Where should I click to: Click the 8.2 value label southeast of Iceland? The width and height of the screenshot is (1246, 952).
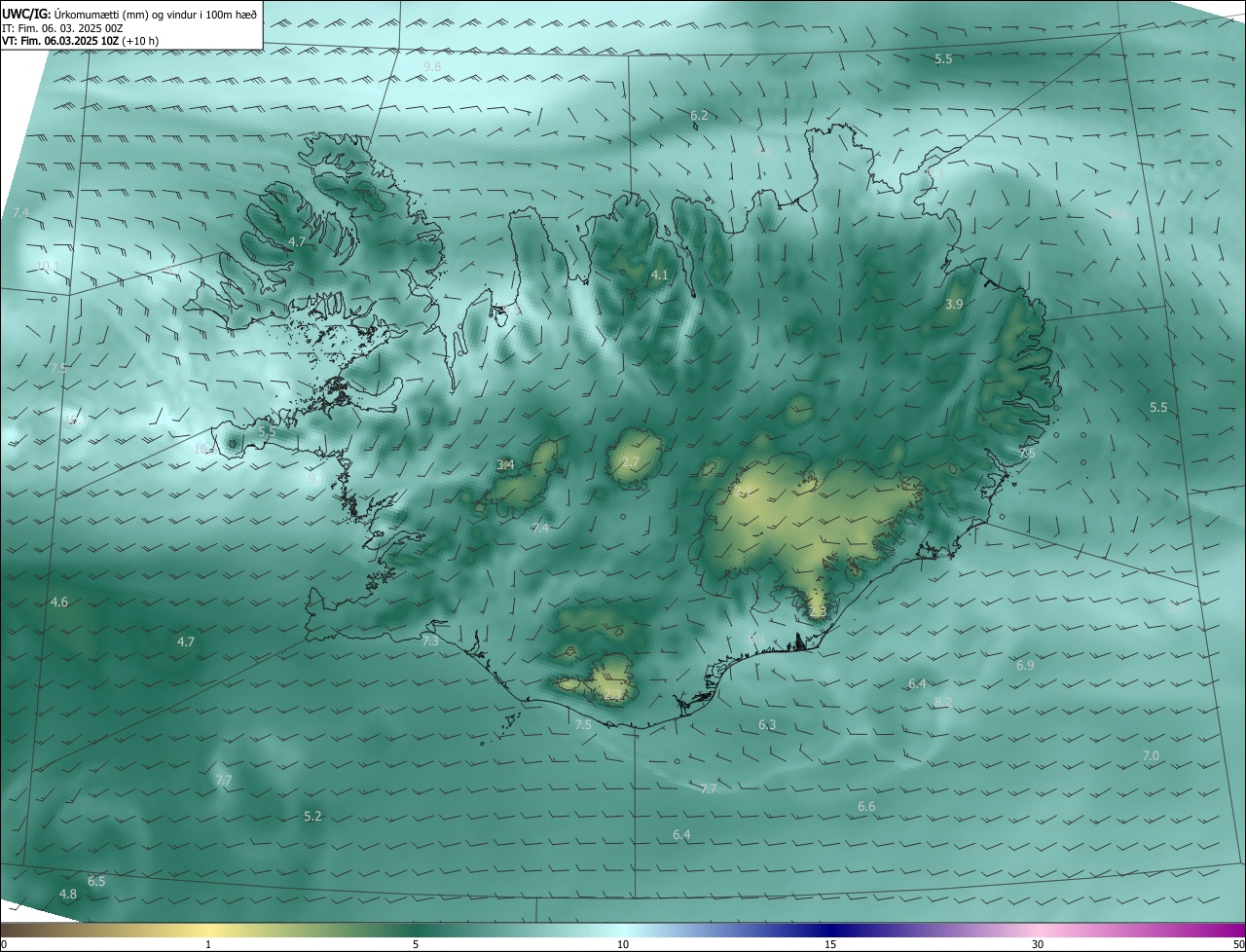(x=943, y=702)
